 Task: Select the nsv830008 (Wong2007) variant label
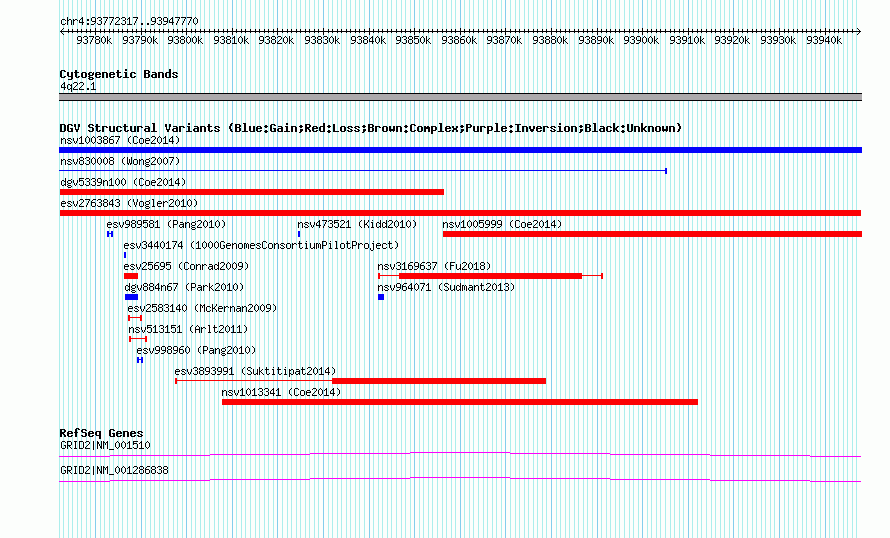(120, 161)
